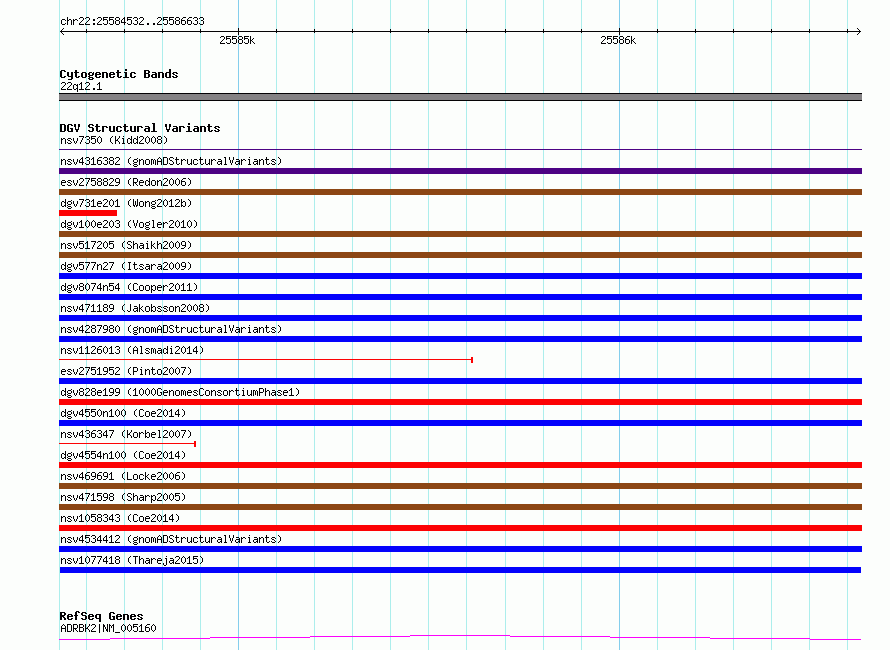Image resolution: width=890 pixels, height=650 pixels.
Task: Select variant label esv2751952 (Pinto2007)
Action: (126, 371)
